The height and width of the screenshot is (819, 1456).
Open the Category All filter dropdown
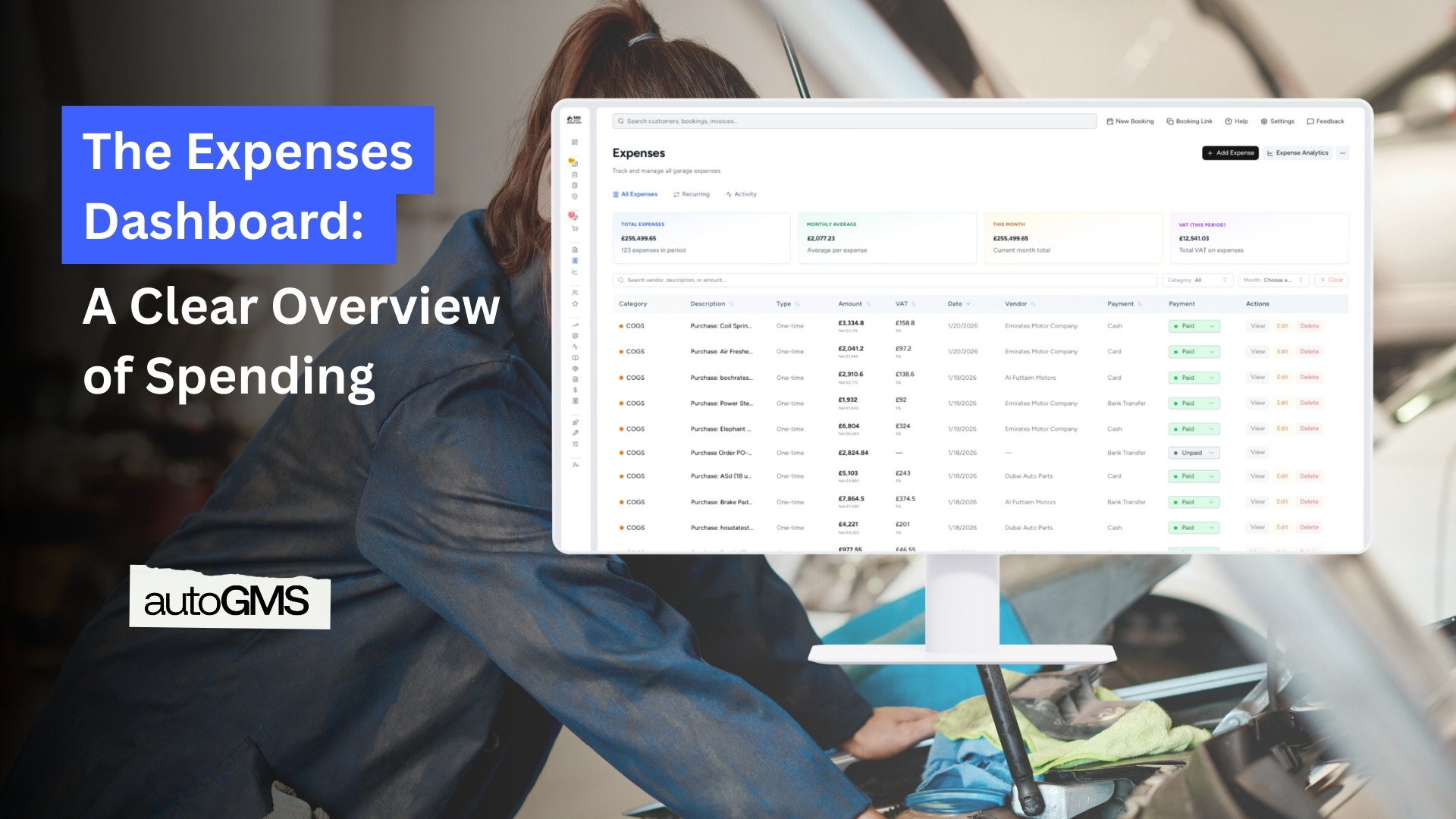coord(1197,281)
